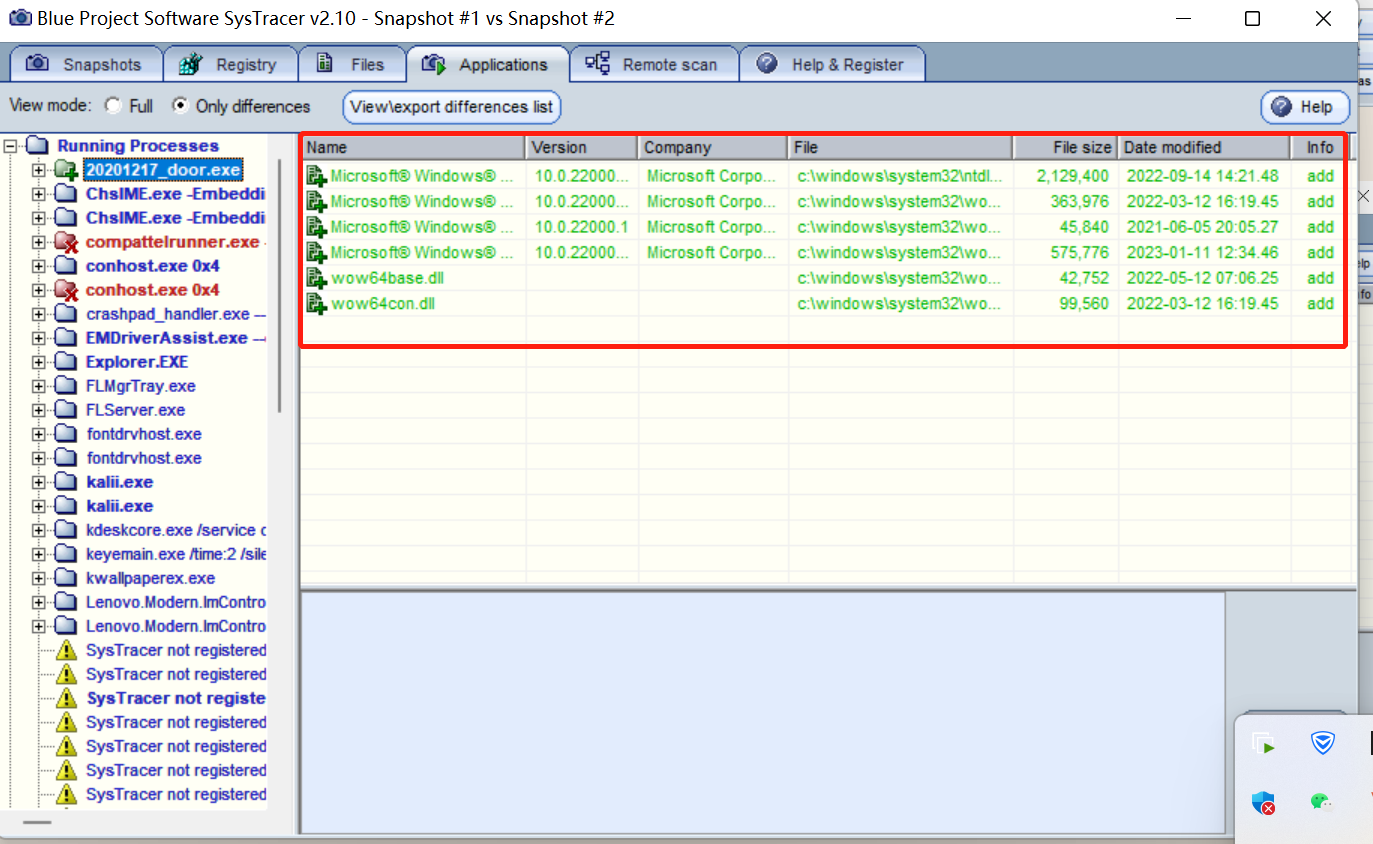Click View\export differences list button
Image resolution: width=1373 pixels, height=844 pixels.
click(x=452, y=107)
